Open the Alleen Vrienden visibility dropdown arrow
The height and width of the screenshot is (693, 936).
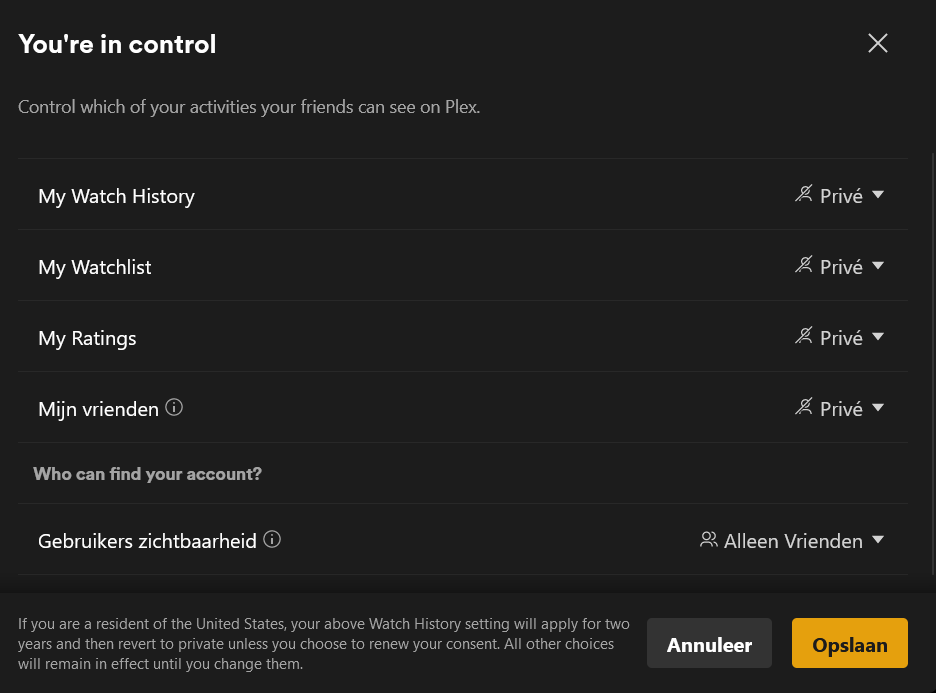(878, 540)
